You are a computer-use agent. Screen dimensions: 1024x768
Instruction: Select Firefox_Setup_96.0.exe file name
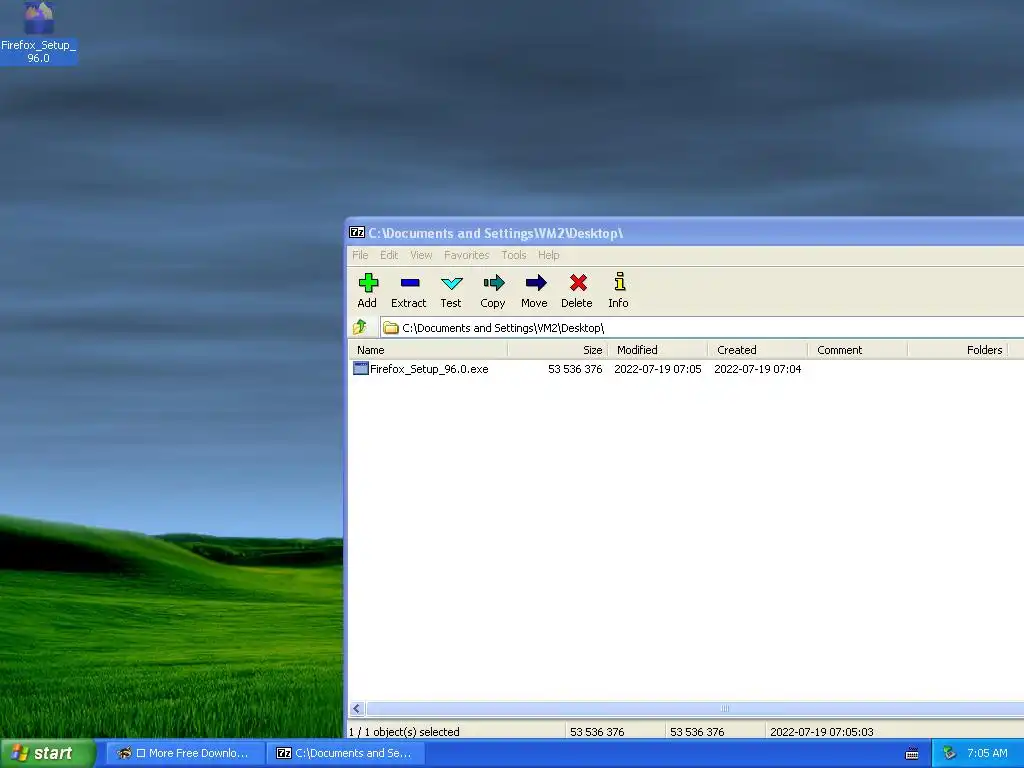coord(429,369)
